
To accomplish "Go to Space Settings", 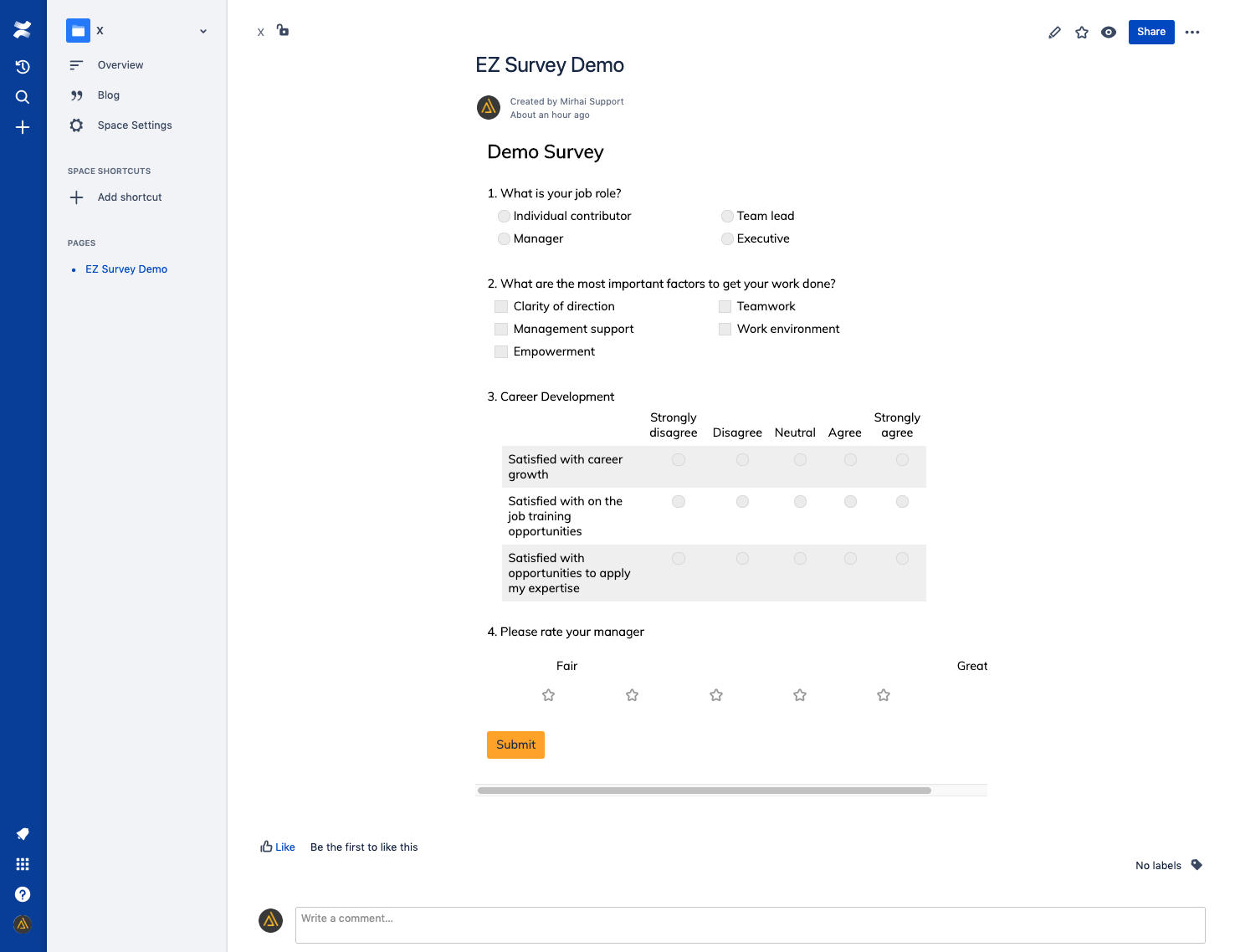I will (135, 125).
